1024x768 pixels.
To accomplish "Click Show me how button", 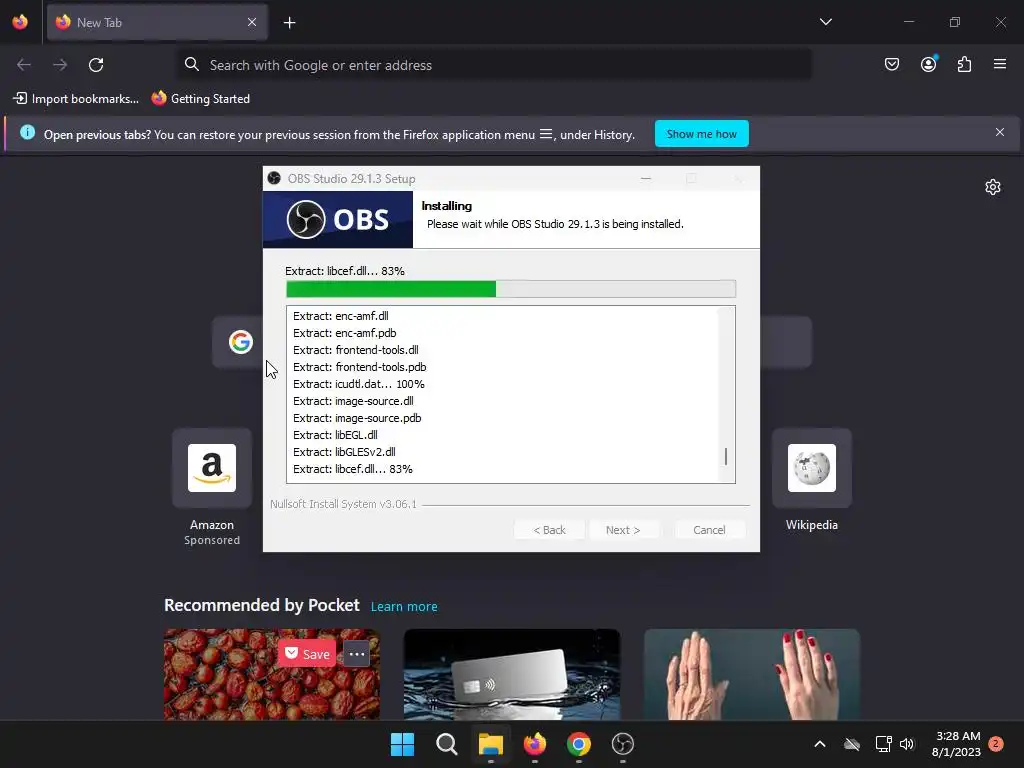I will tap(701, 134).
